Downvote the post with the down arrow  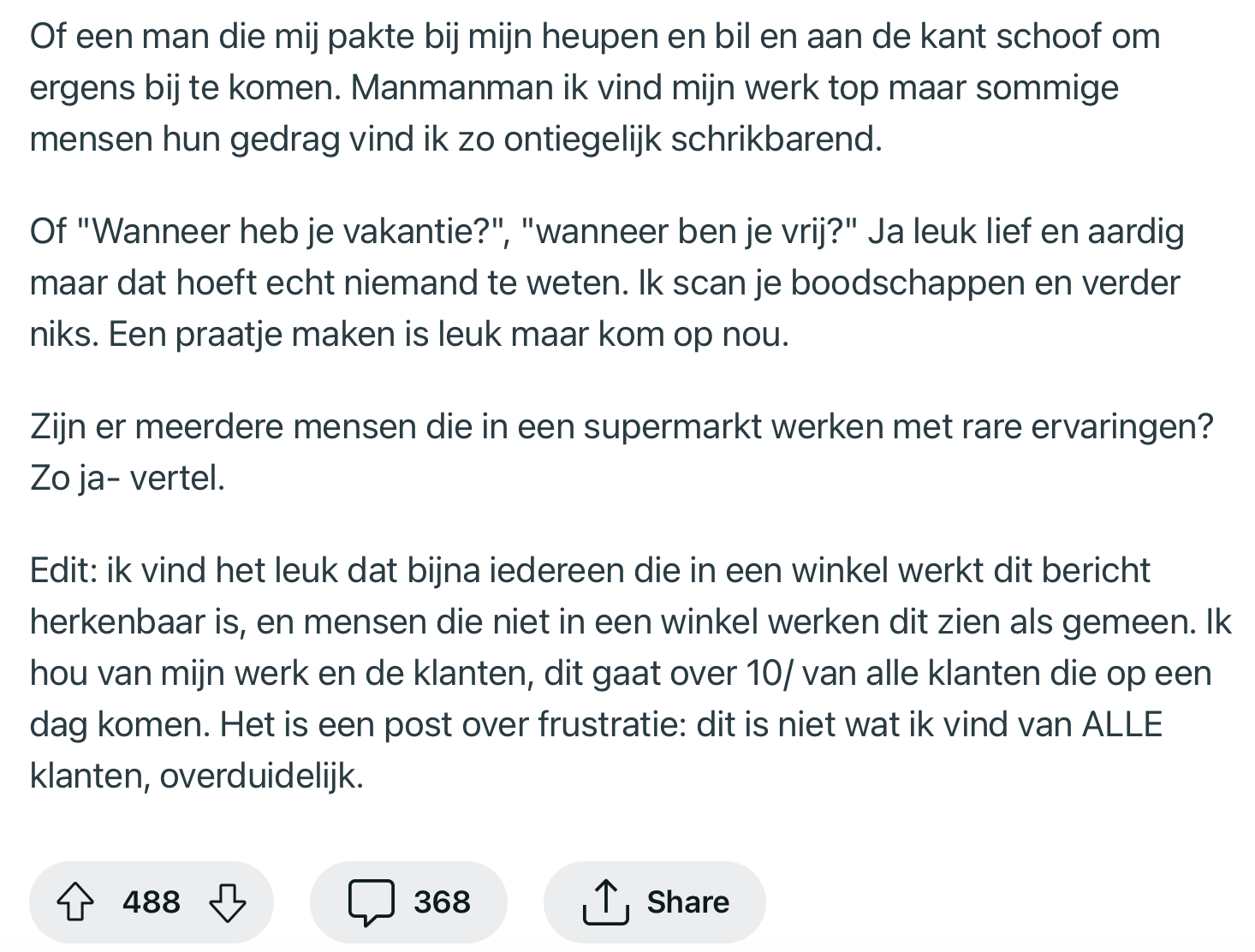pos(228,902)
